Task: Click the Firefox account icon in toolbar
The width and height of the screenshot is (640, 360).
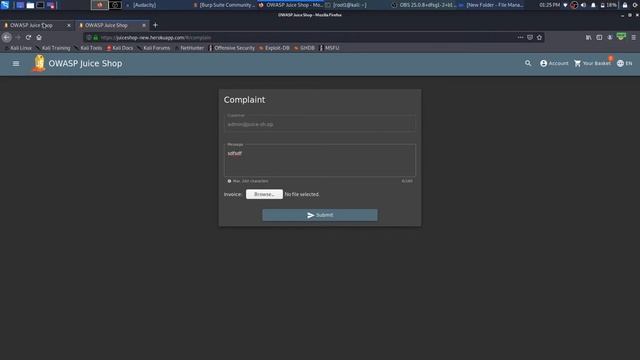Action: [610, 38]
